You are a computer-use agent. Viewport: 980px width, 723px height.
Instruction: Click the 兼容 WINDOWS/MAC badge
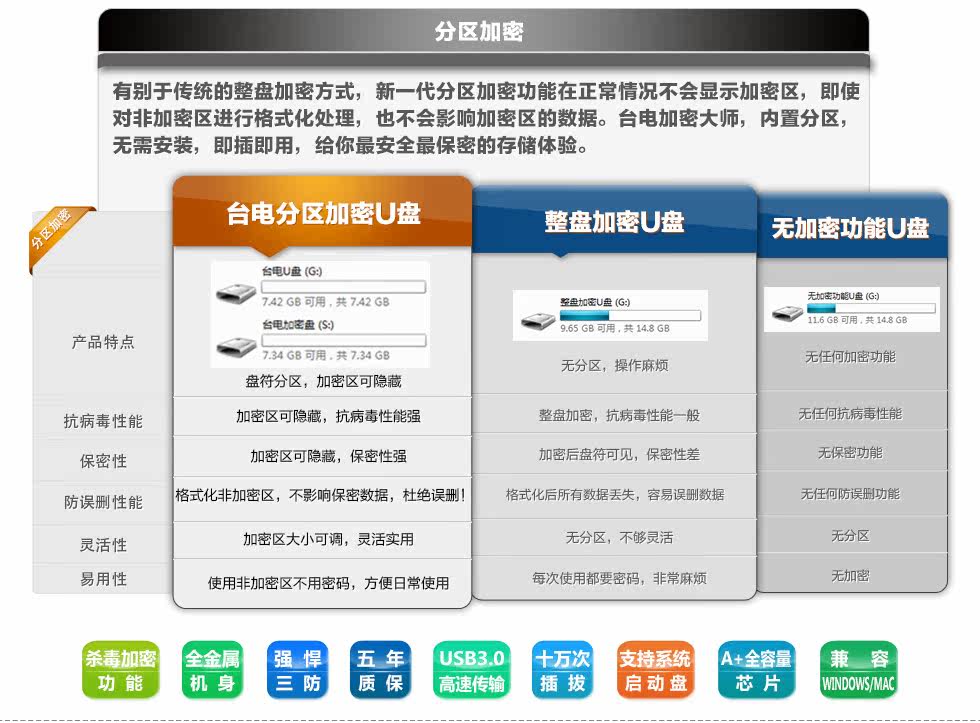coord(858,670)
